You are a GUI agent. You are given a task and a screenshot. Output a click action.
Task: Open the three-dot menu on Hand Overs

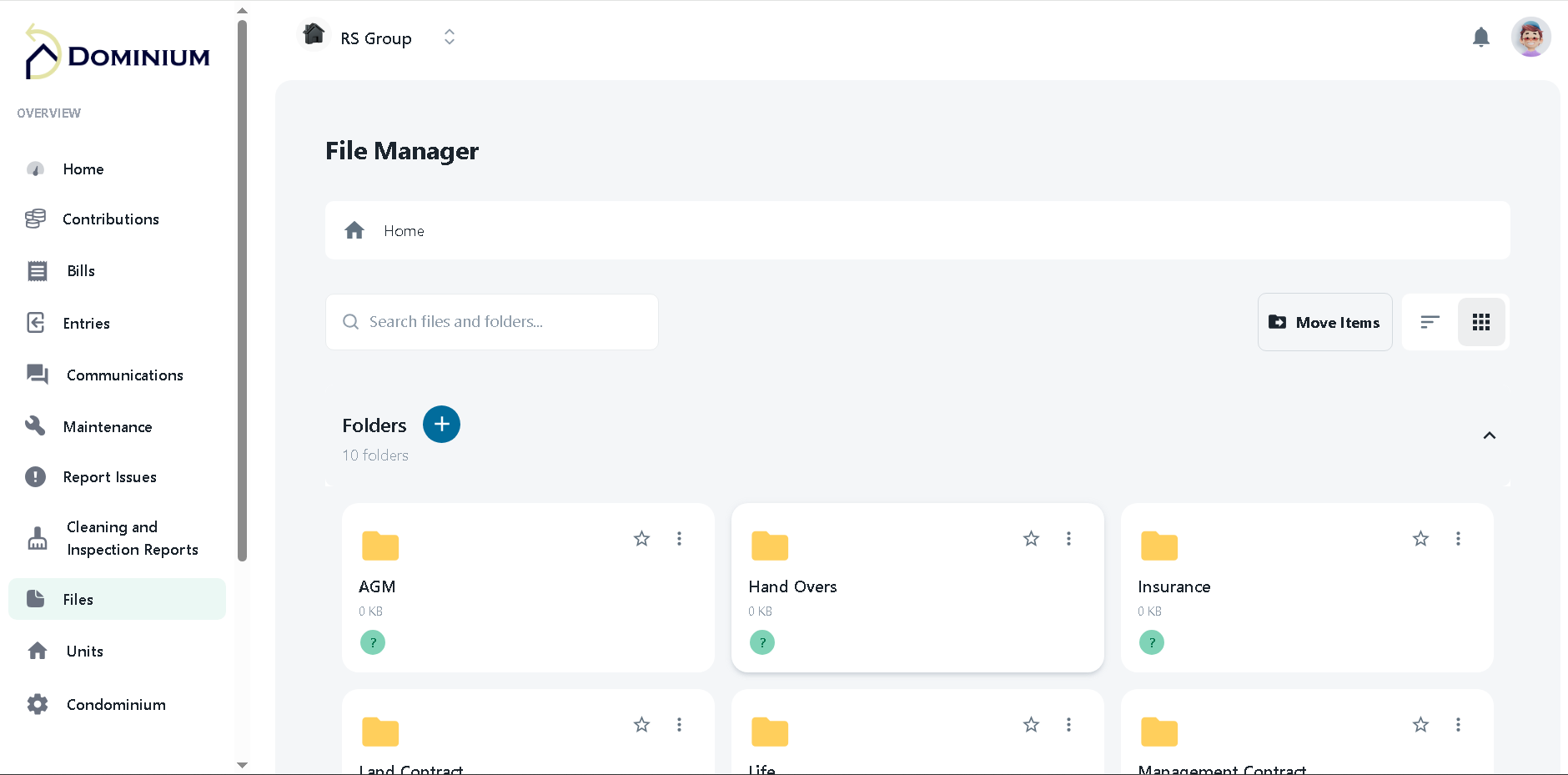(x=1068, y=539)
